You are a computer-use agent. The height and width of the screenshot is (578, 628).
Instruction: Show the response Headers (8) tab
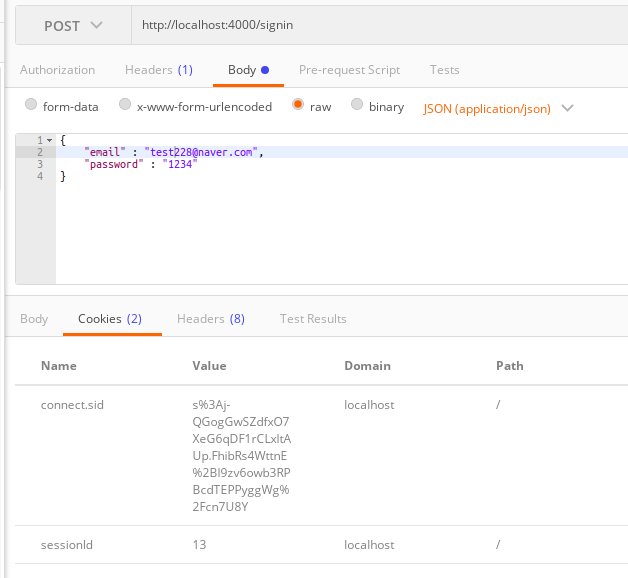210,319
